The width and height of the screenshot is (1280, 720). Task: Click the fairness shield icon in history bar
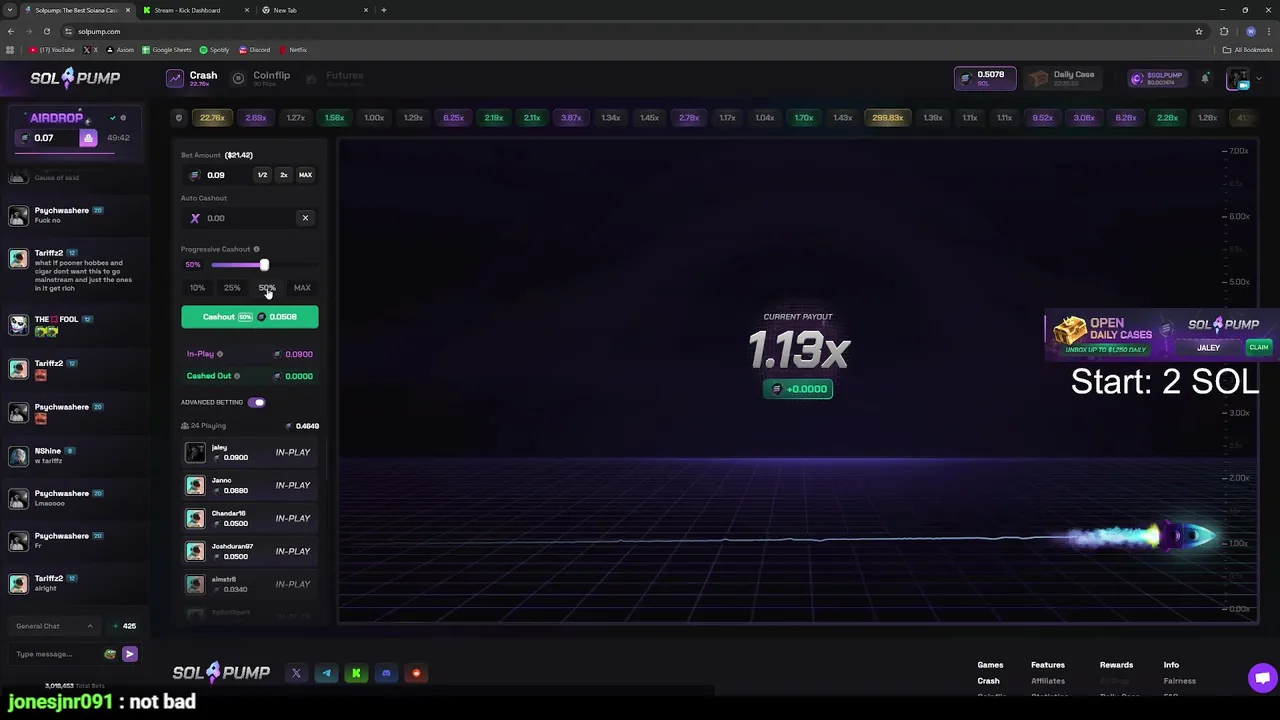click(179, 118)
